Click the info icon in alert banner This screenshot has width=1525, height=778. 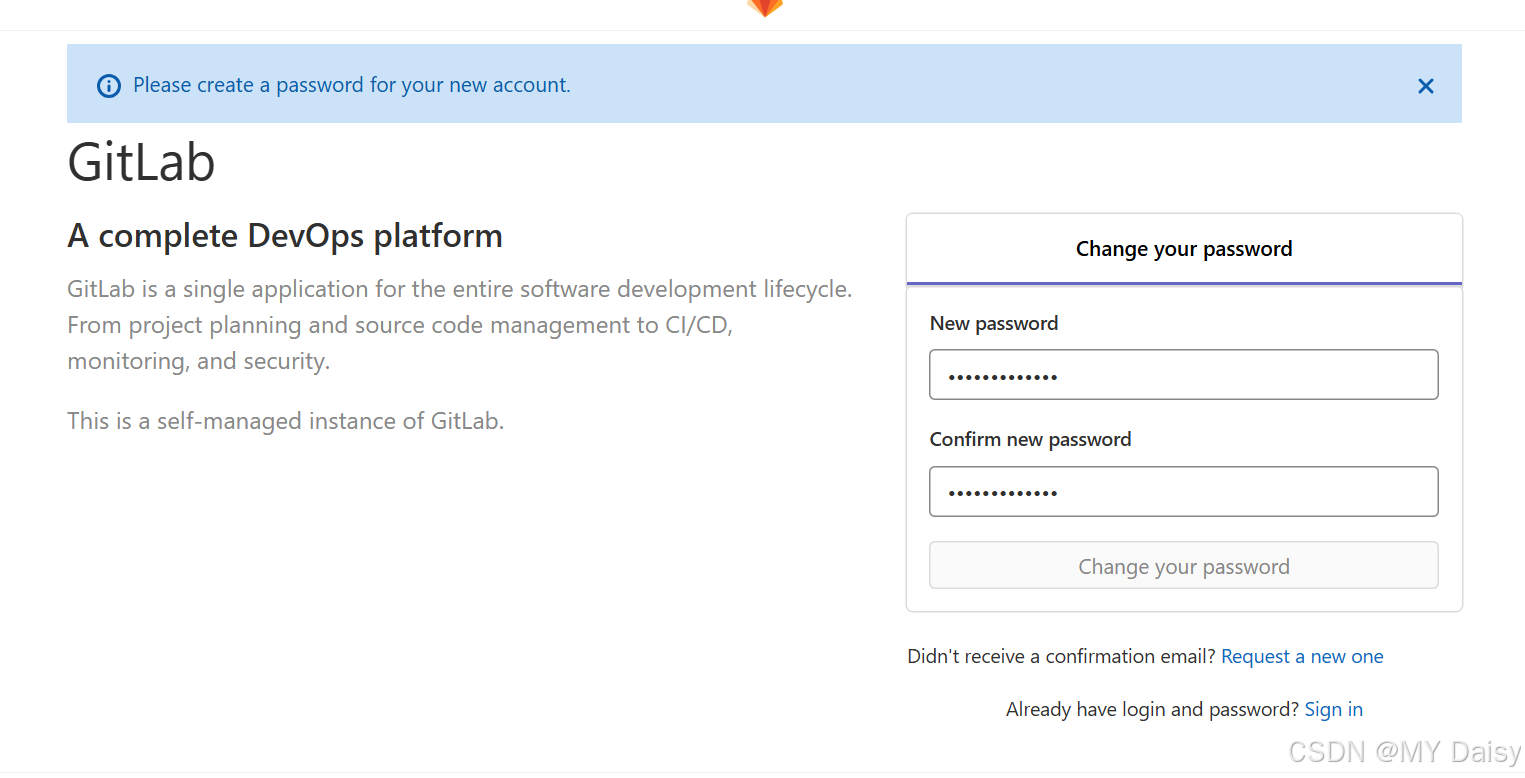(x=108, y=86)
